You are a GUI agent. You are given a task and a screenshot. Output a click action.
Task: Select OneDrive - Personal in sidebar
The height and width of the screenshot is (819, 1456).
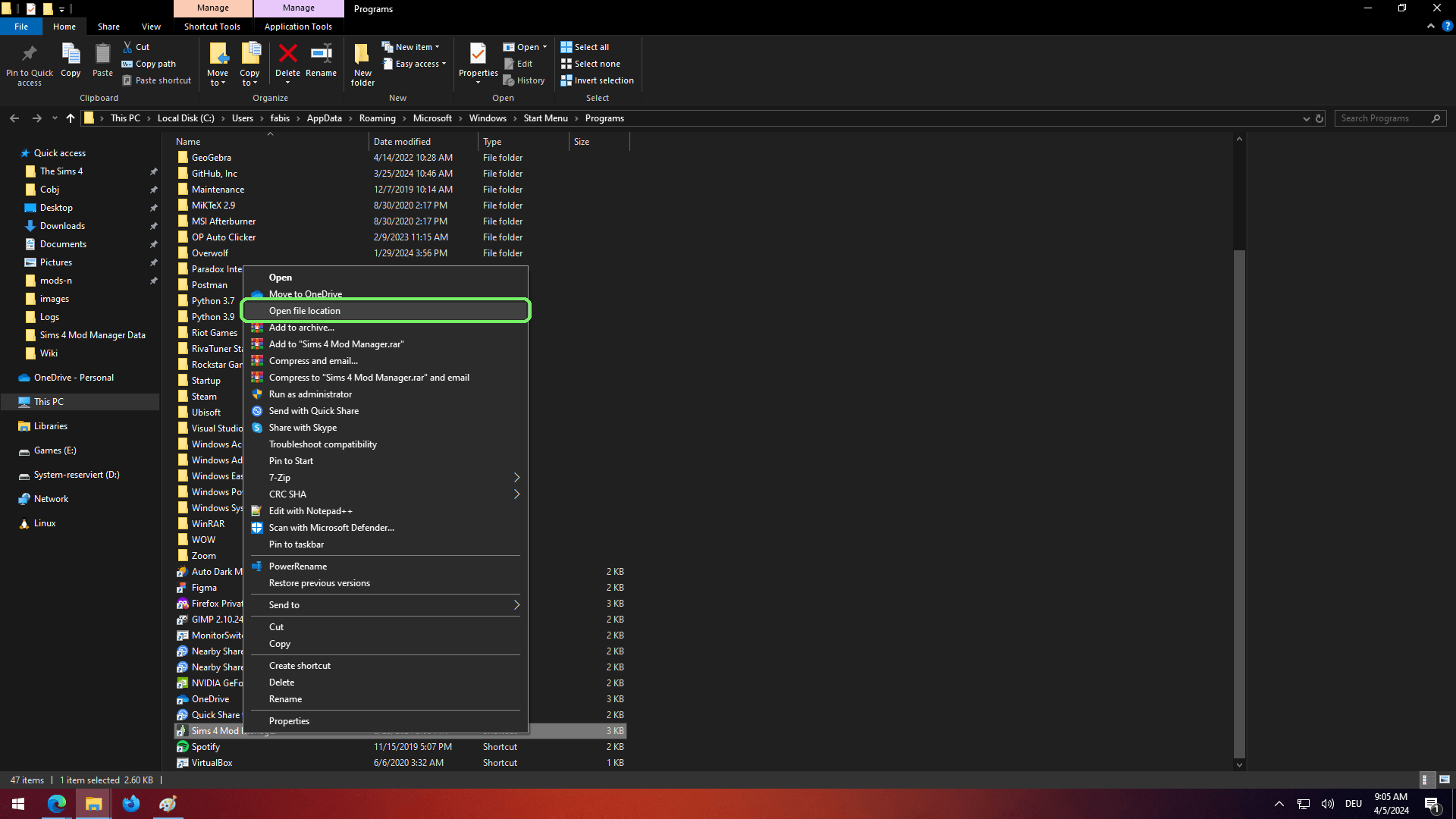pyautogui.click(x=74, y=378)
